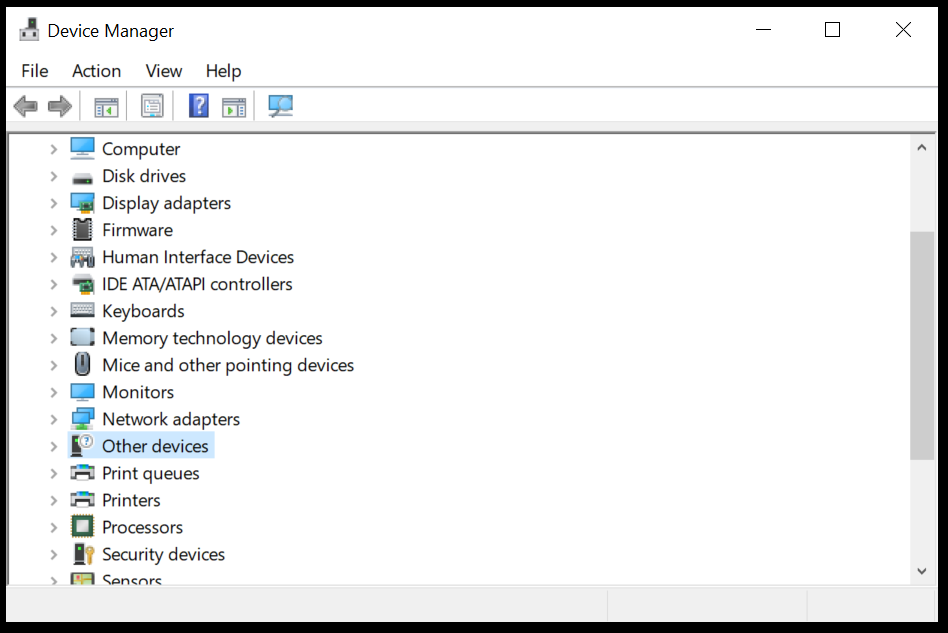Click the Computer category icon
The height and width of the screenshot is (633, 948).
82,148
